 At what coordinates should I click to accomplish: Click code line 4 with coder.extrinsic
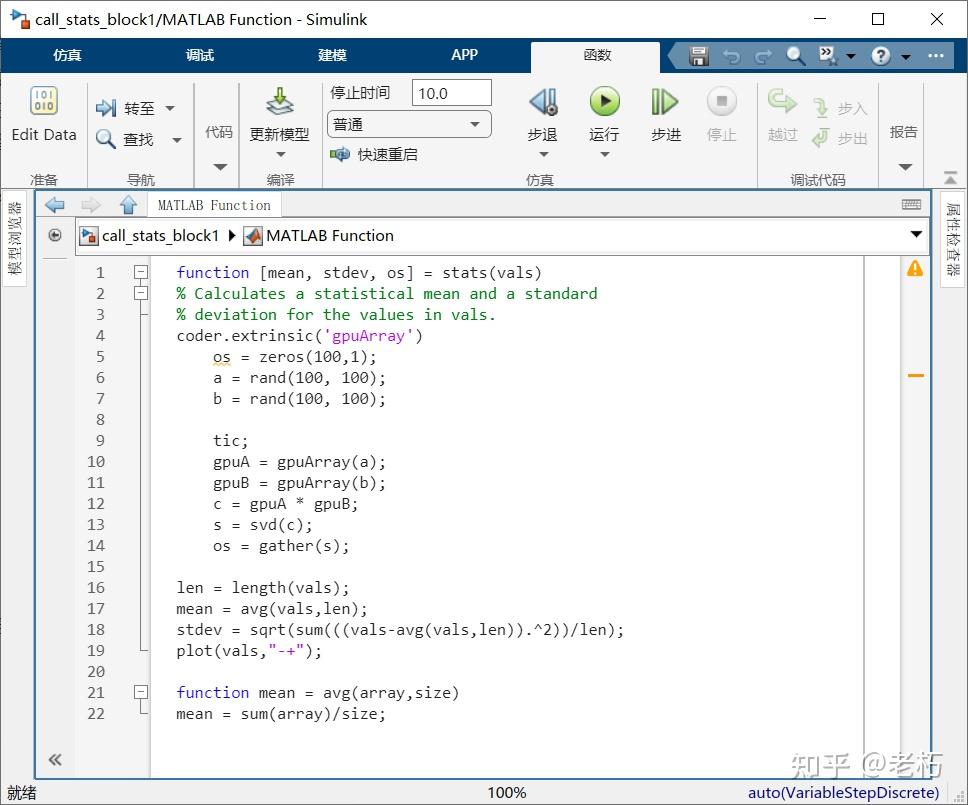click(299, 336)
